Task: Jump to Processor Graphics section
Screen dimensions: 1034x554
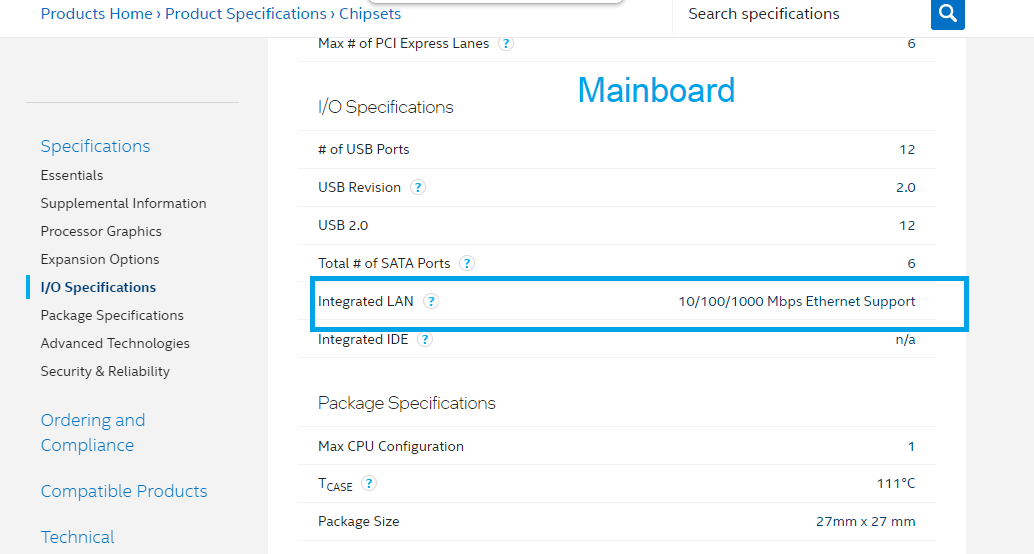Action: [101, 231]
